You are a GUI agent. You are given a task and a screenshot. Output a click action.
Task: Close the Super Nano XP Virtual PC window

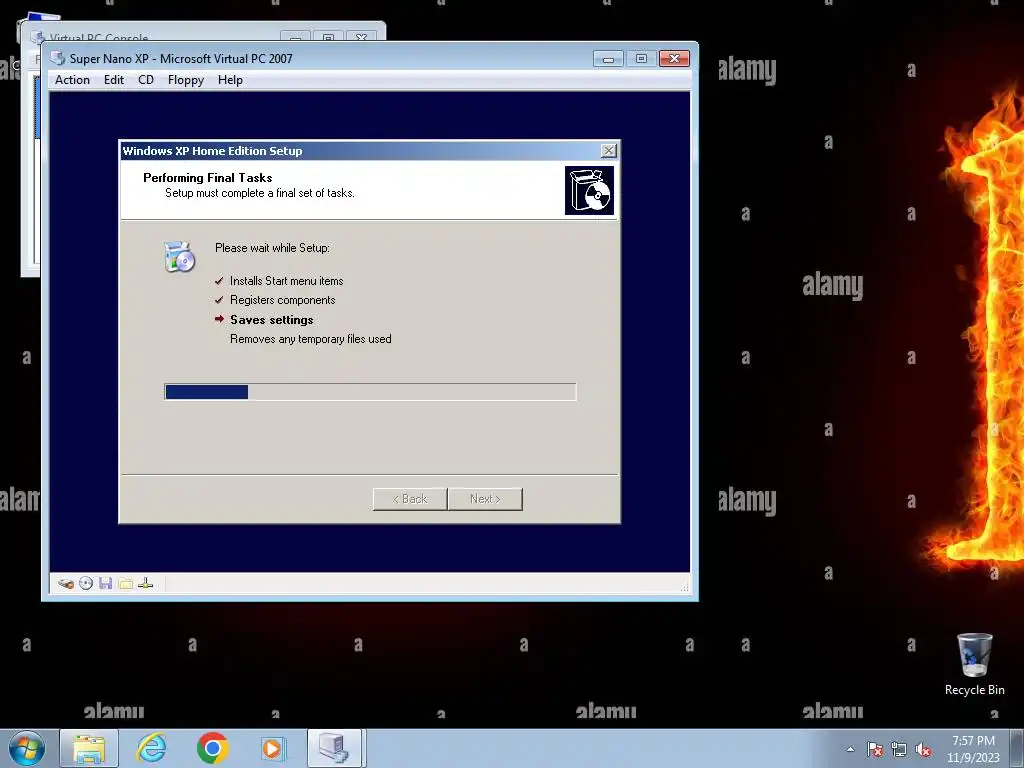click(x=675, y=59)
